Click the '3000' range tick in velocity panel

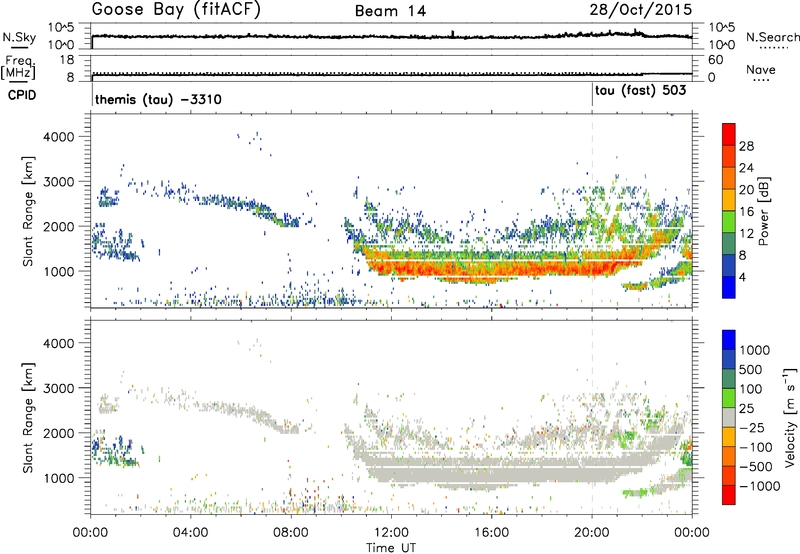point(58,388)
